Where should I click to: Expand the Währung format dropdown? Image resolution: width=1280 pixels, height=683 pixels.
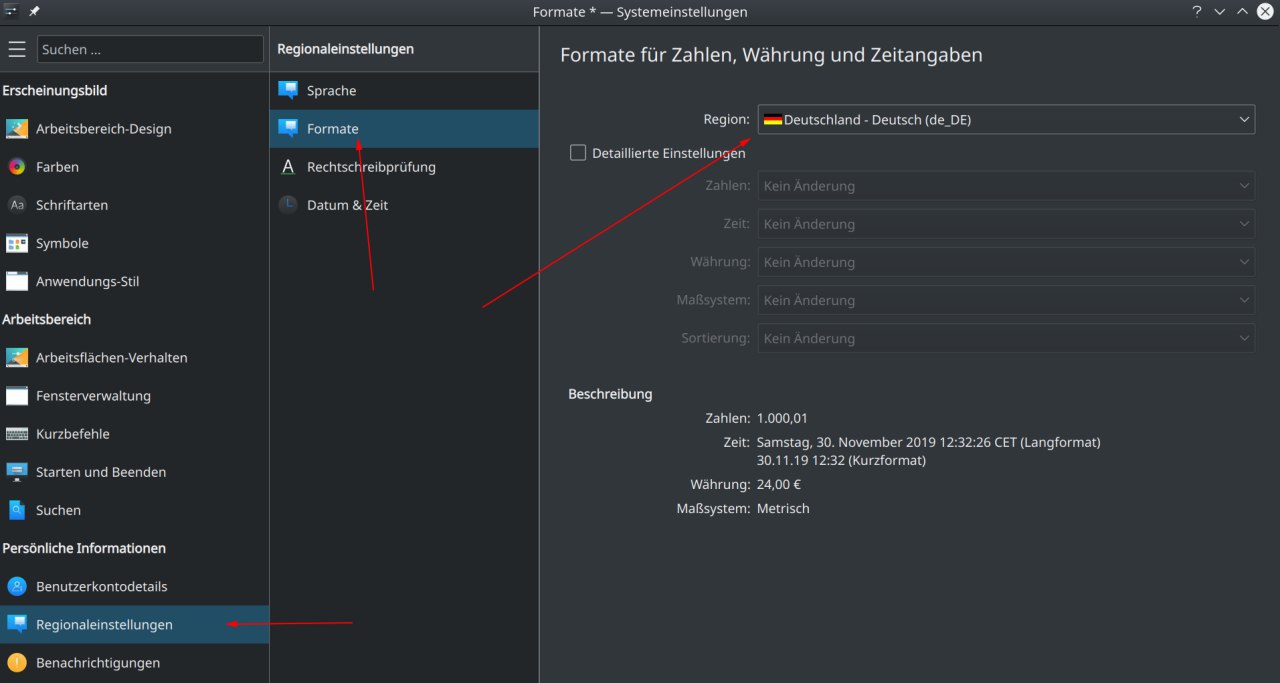click(1005, 262)
